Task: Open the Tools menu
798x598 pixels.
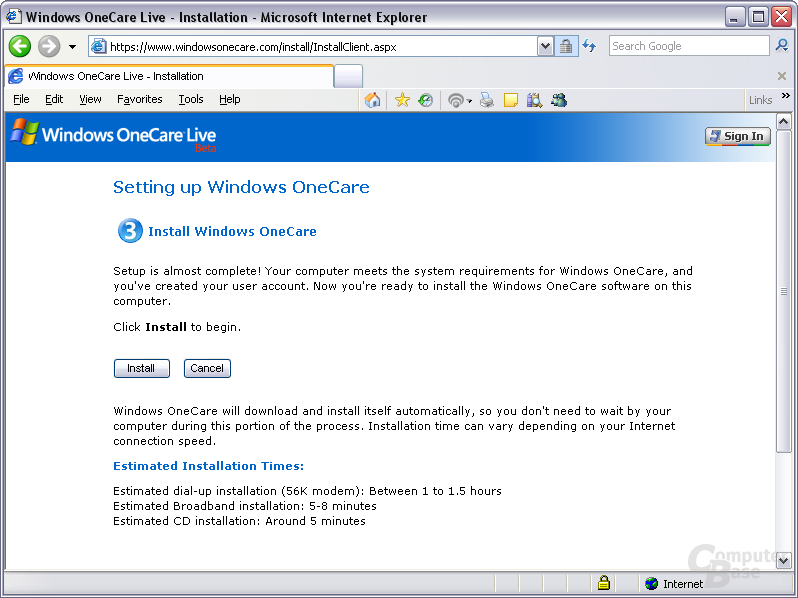Action: 191,99
